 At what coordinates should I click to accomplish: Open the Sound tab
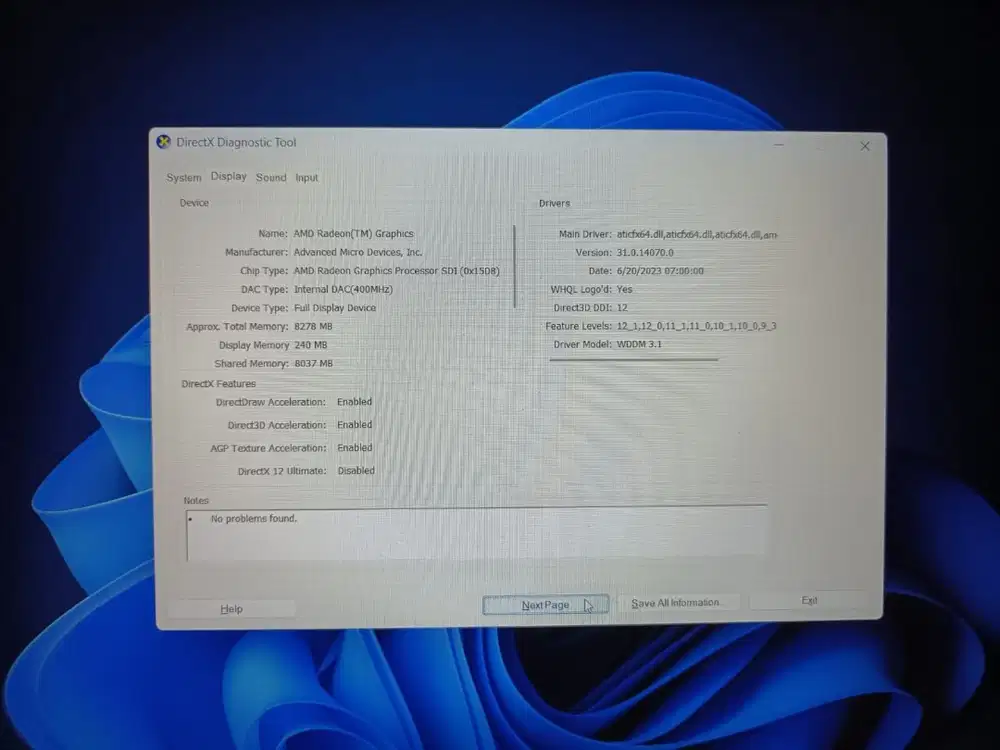pyautogui.click(x=271, y=177)
